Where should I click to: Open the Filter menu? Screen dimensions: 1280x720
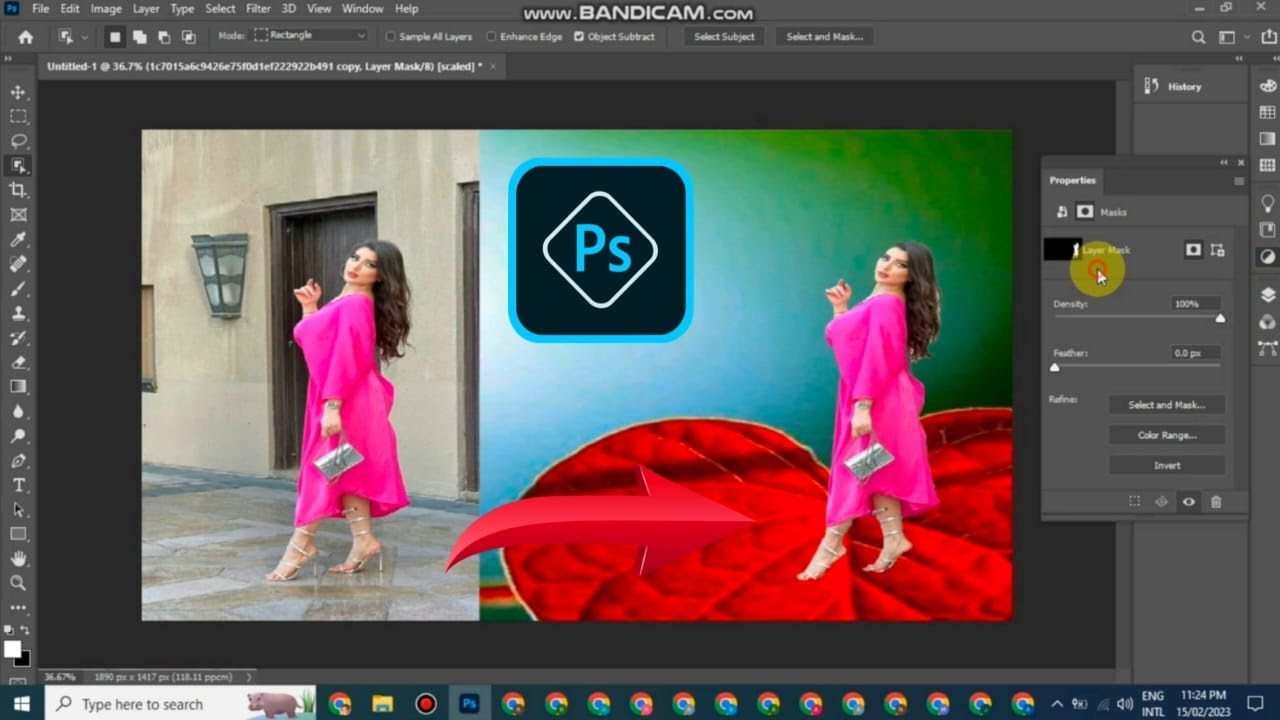click(x=258, y=9)
